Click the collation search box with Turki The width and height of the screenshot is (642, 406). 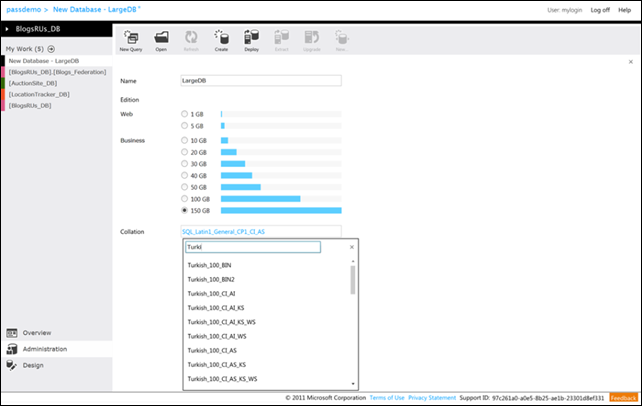(253, 247)
